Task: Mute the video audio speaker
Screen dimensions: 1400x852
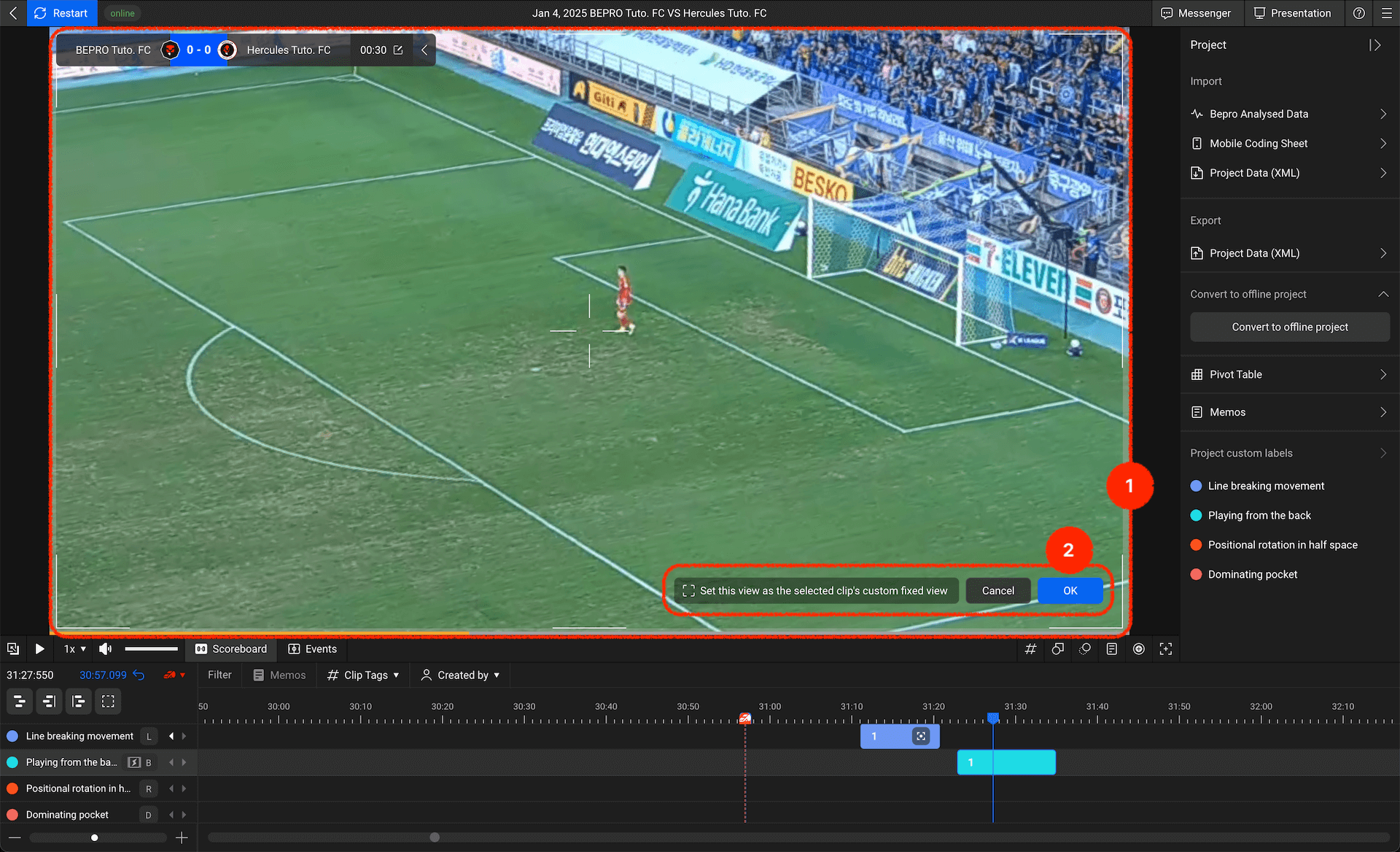Action: [x=105, y=648]
